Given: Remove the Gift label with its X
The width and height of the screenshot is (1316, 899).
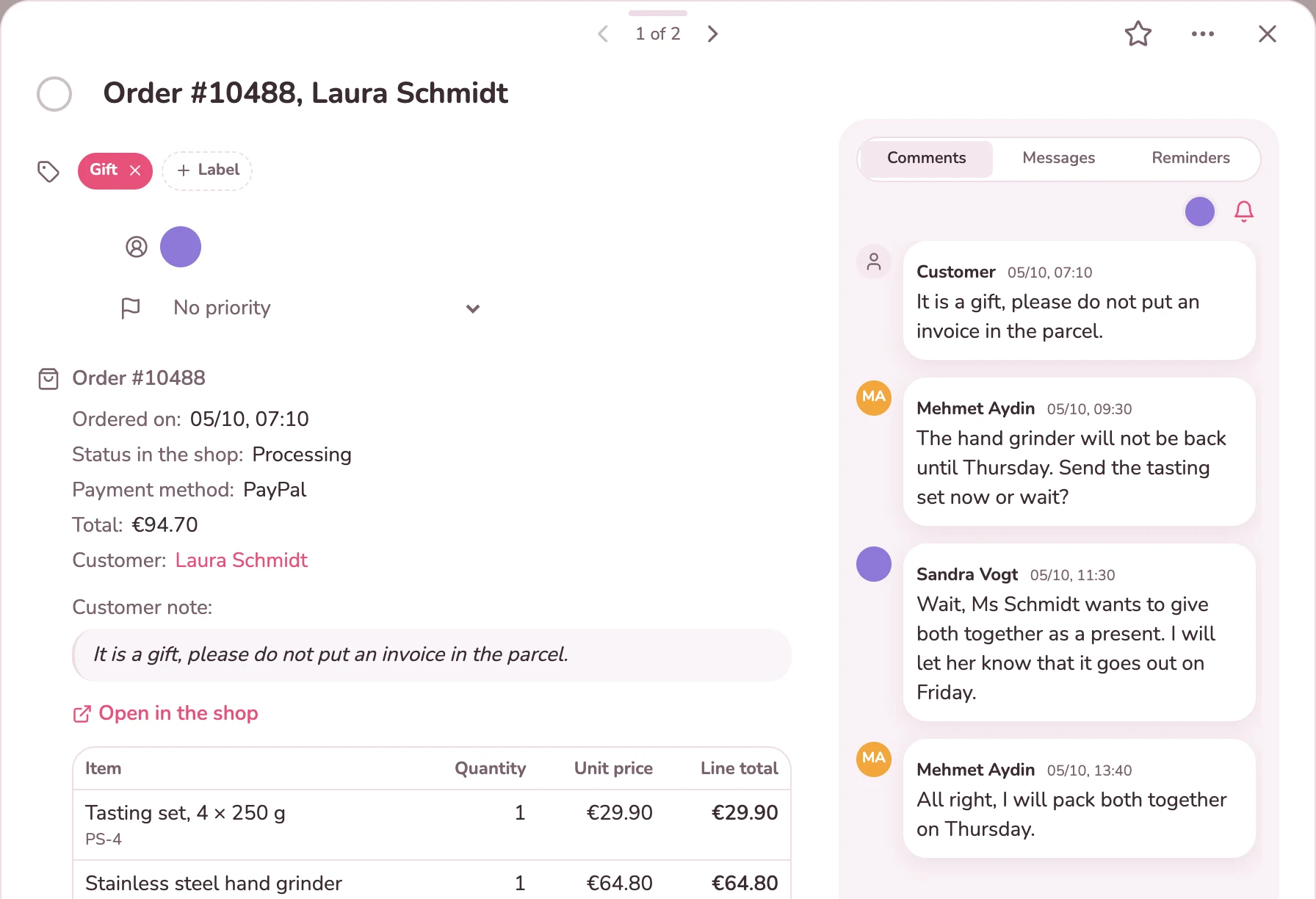Looking at the screenshot, I should click(x=135, y=170).
